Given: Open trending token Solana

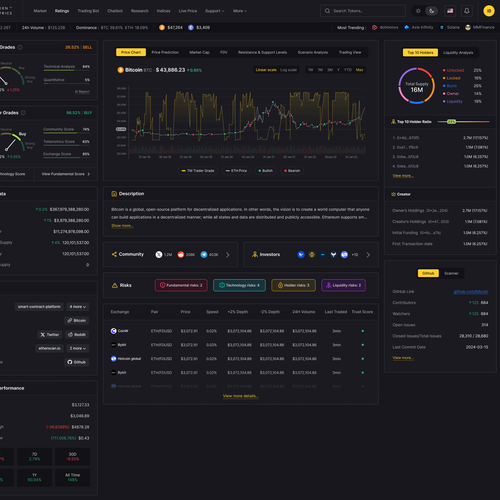Looking at the screenshot, I should pyautogui.click(x=449, y=27).
